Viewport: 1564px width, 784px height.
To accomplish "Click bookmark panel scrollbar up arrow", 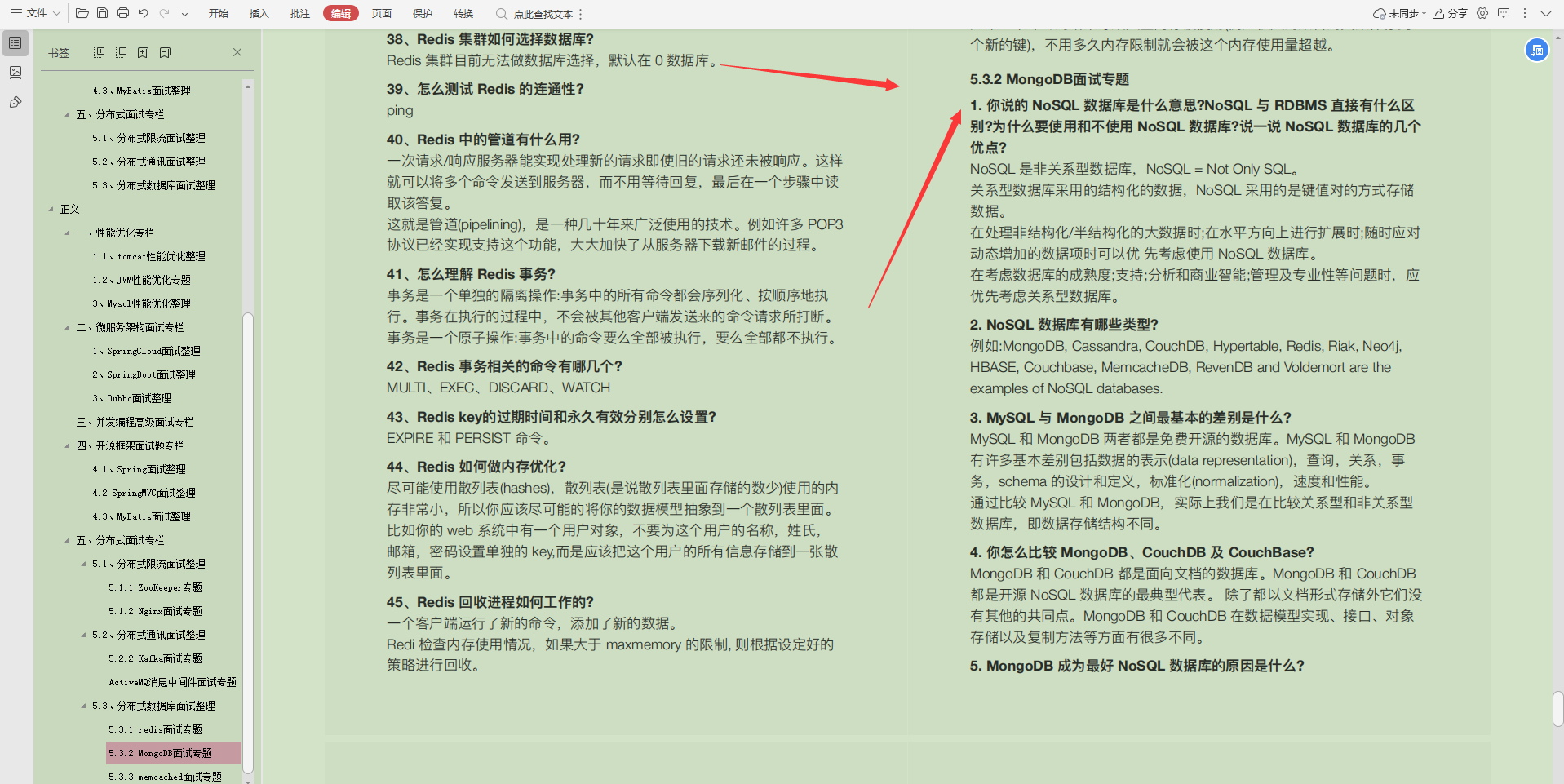I will click(x=248, y=86).
